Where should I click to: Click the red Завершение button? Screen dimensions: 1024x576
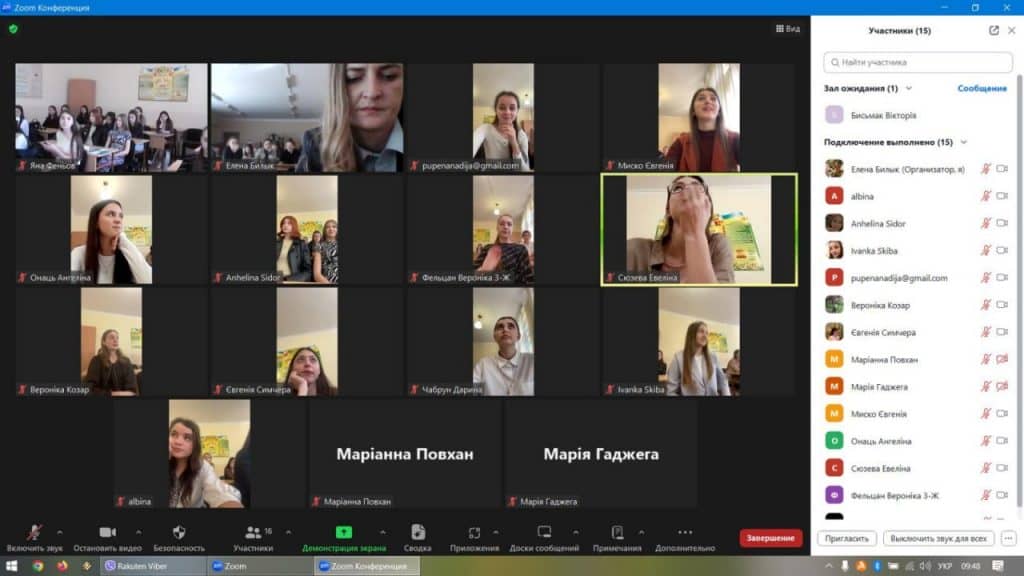(770, 538)
